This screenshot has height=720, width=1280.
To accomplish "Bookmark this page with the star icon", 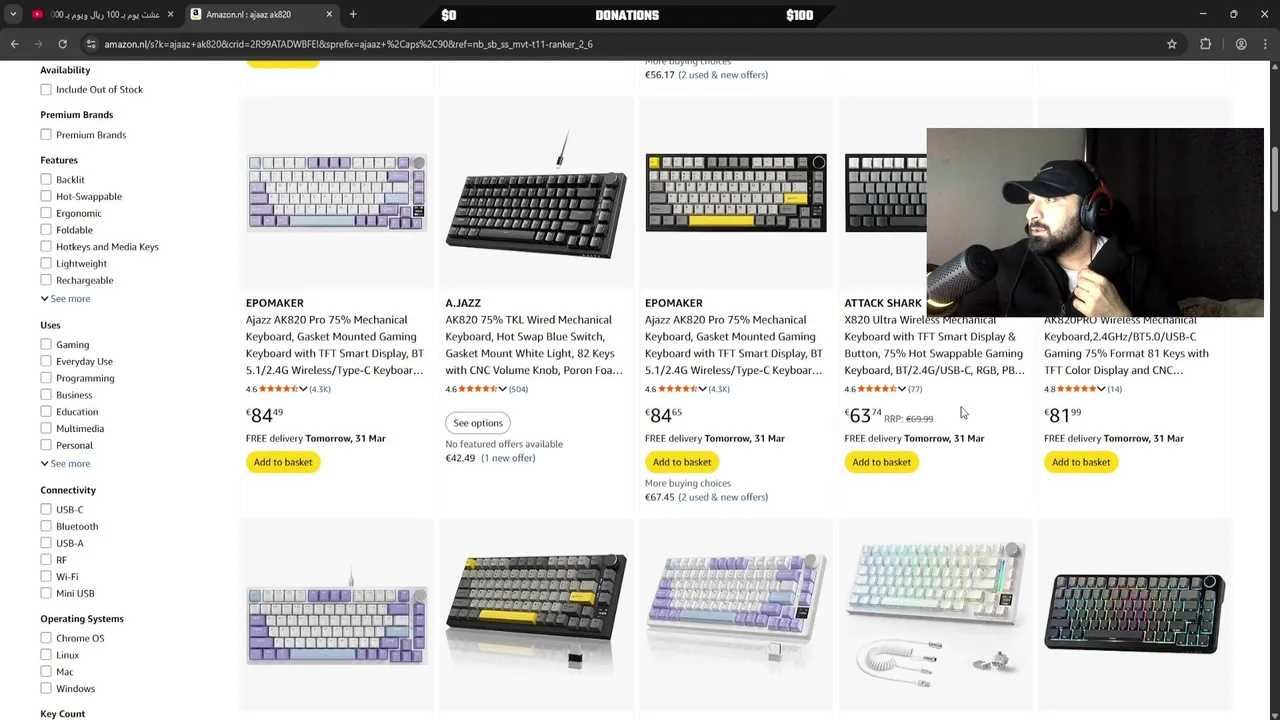I will (1172, 44).
